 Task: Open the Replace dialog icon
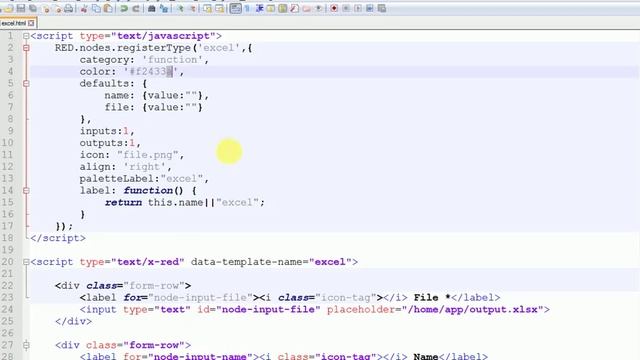click(164, 8)
